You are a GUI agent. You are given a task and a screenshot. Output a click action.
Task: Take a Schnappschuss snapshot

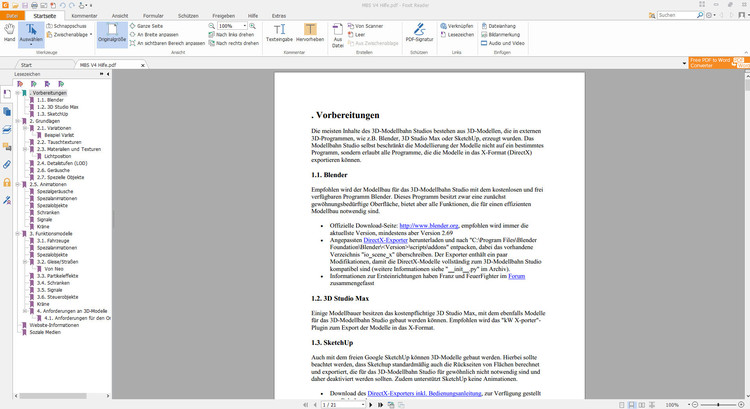tap(66, 26)
